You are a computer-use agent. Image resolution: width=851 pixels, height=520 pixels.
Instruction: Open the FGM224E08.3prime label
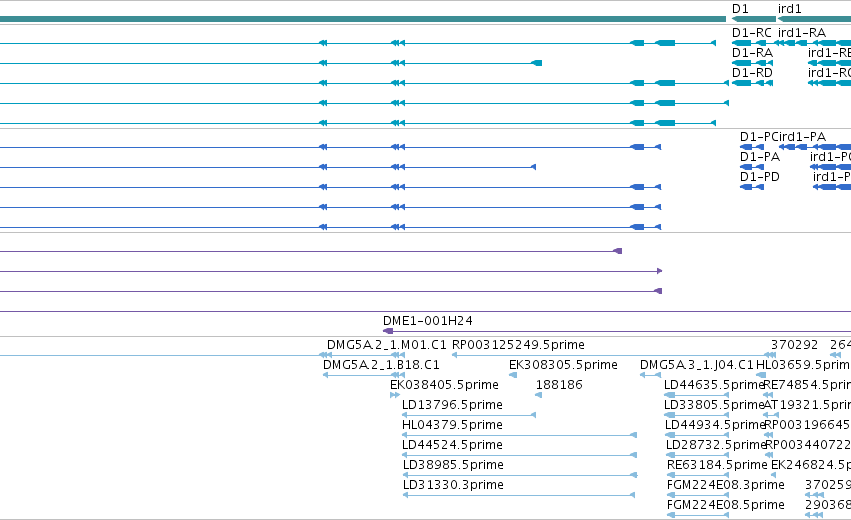pos(726,485)
